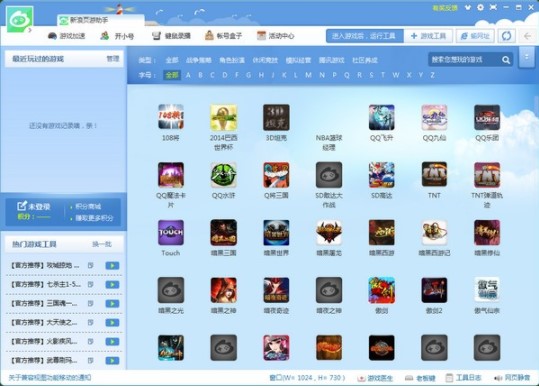
Task: Run the 攻城掠地 recommended tool play button
Action: 112,266
